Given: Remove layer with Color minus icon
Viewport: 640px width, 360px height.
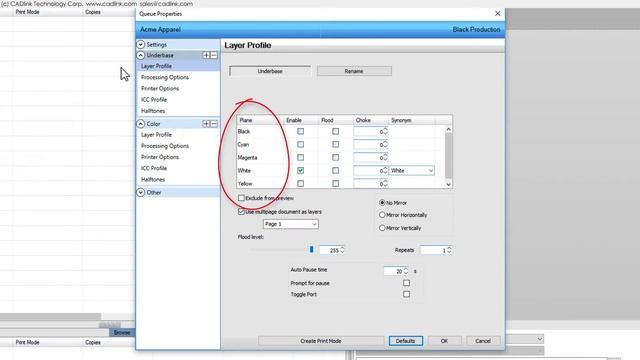Looking at the screenshot, I should click(x=213, y=124).
